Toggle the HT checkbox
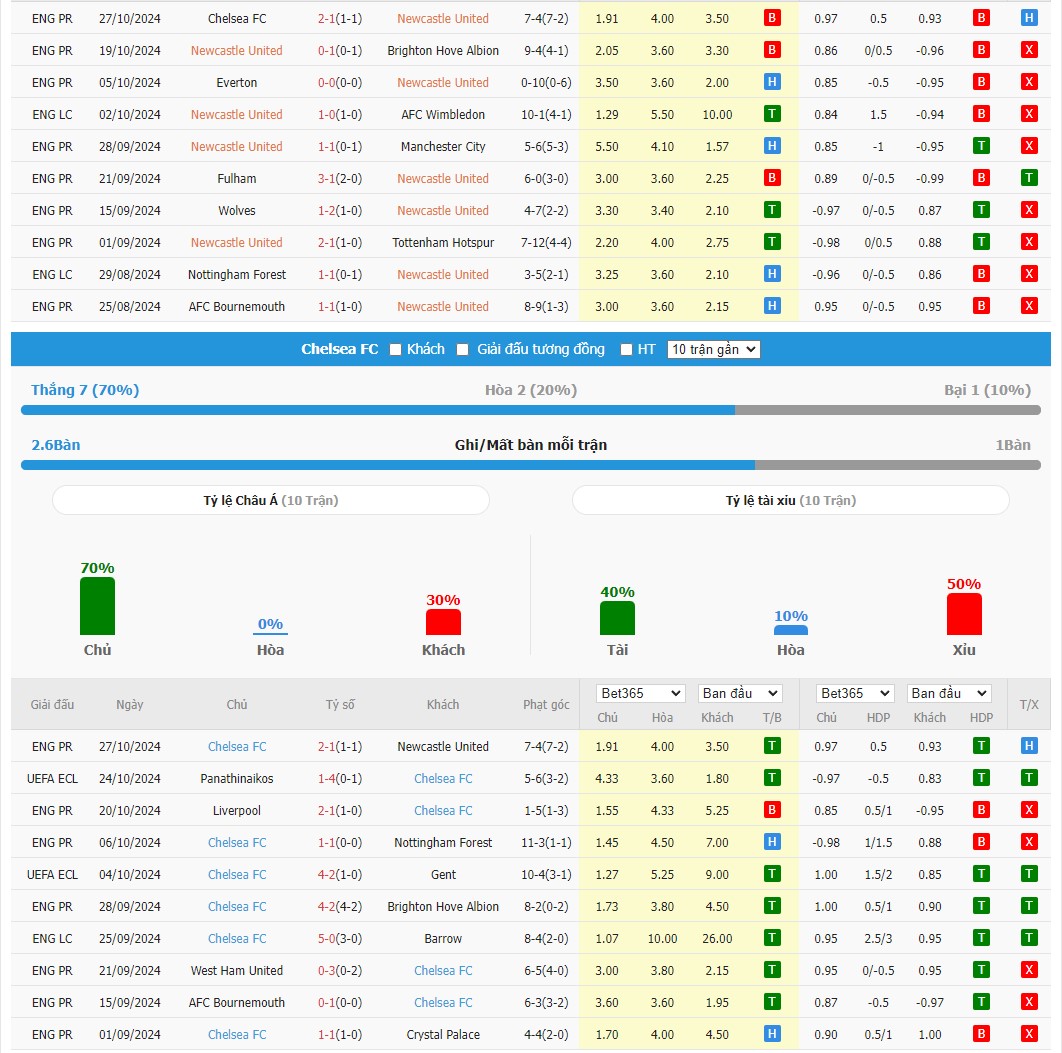Image resolution: width=1062 pixels, height=1053 pixels. click(626, 349)
